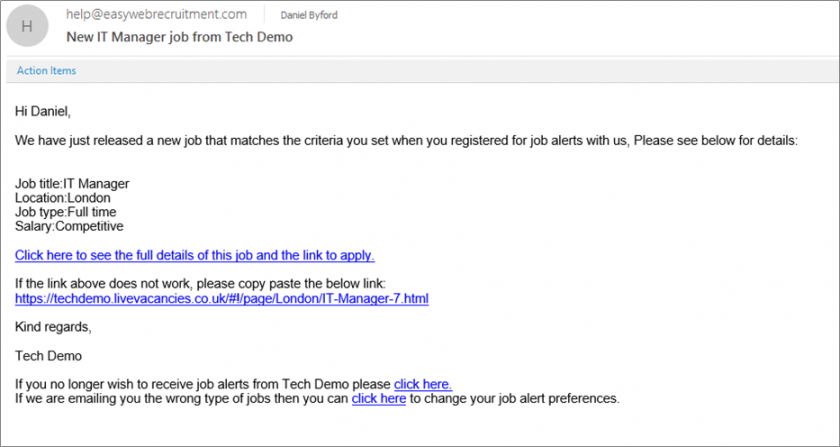Image resolution: width=840 pixels, height=447 pixels.
Task: Click the subject line New IT Manager job
Action: coord(179,37)
